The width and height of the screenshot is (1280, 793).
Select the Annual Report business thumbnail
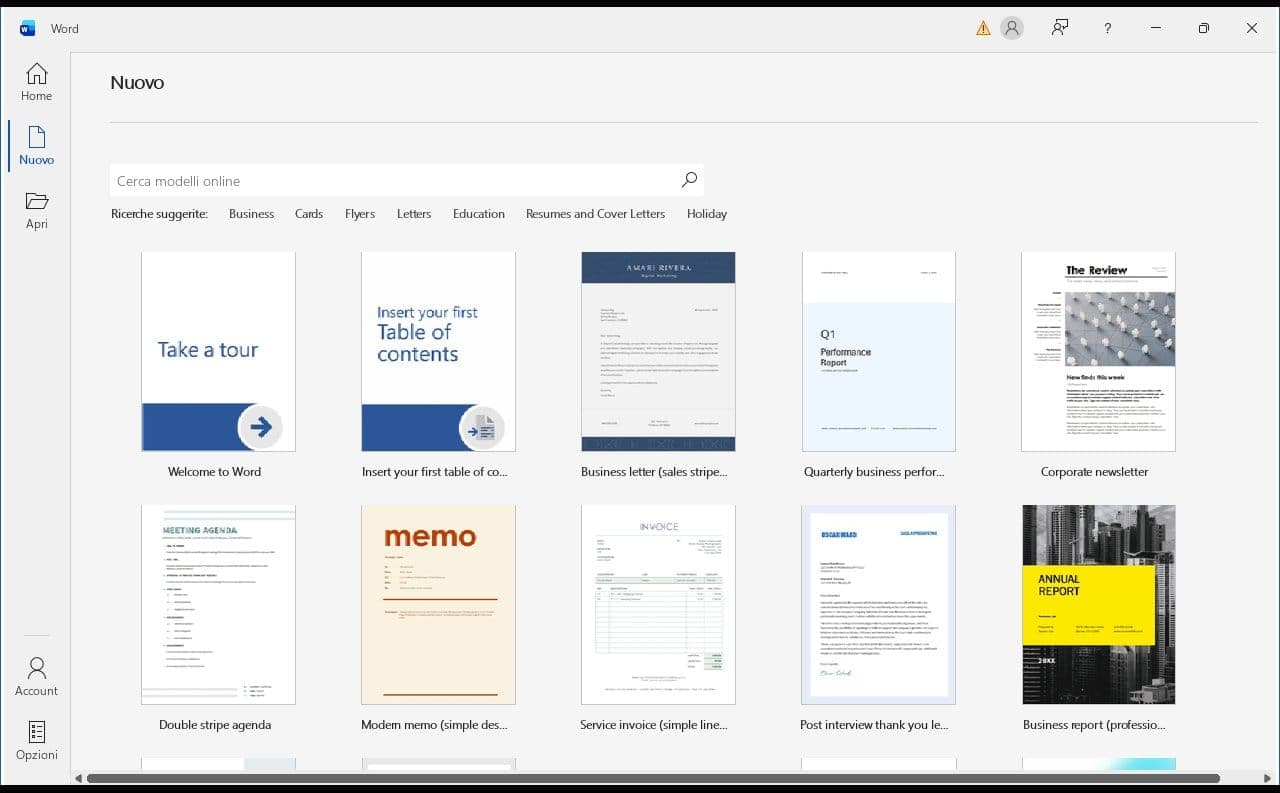tap(1098, 605)
